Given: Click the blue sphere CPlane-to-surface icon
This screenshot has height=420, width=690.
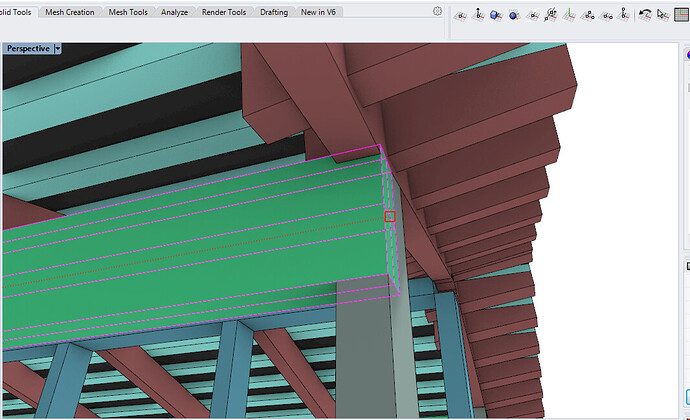Looking at the screenshot, I should 514,15.
